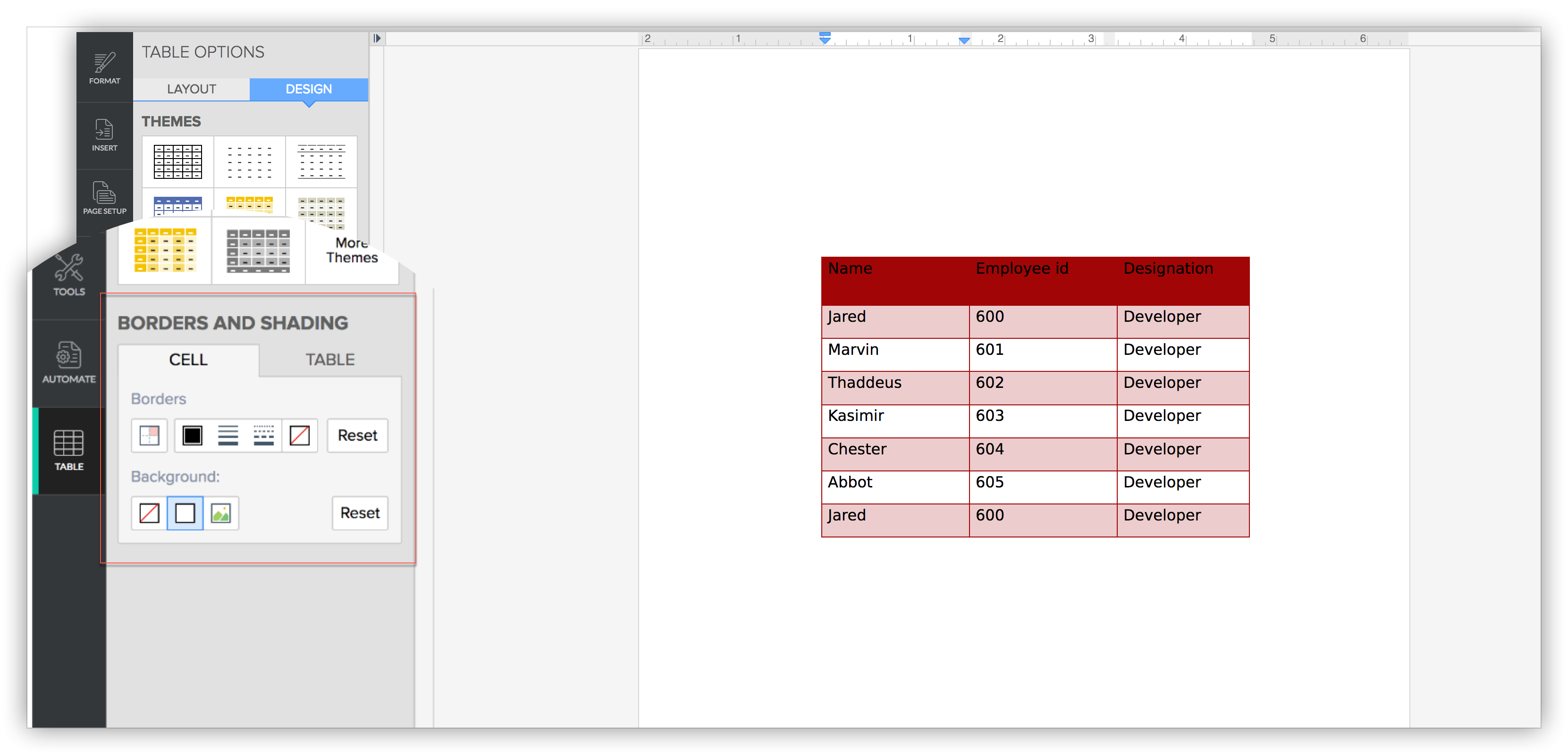Open the Insert sidebar panel
Image resolution: width=1568 pixels, height=755 pixels.
click(104, 135)
